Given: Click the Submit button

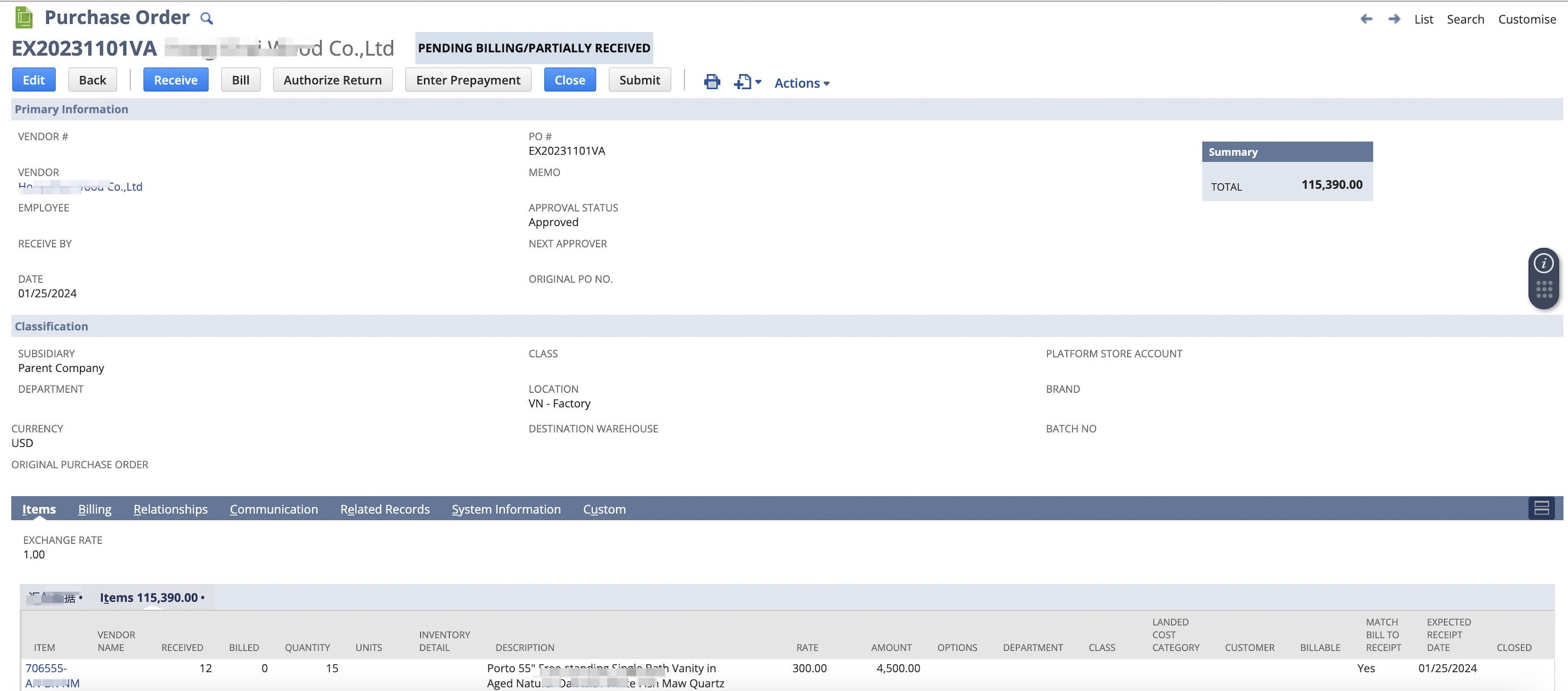Looking at the screenshot, I should click(640, 80).
